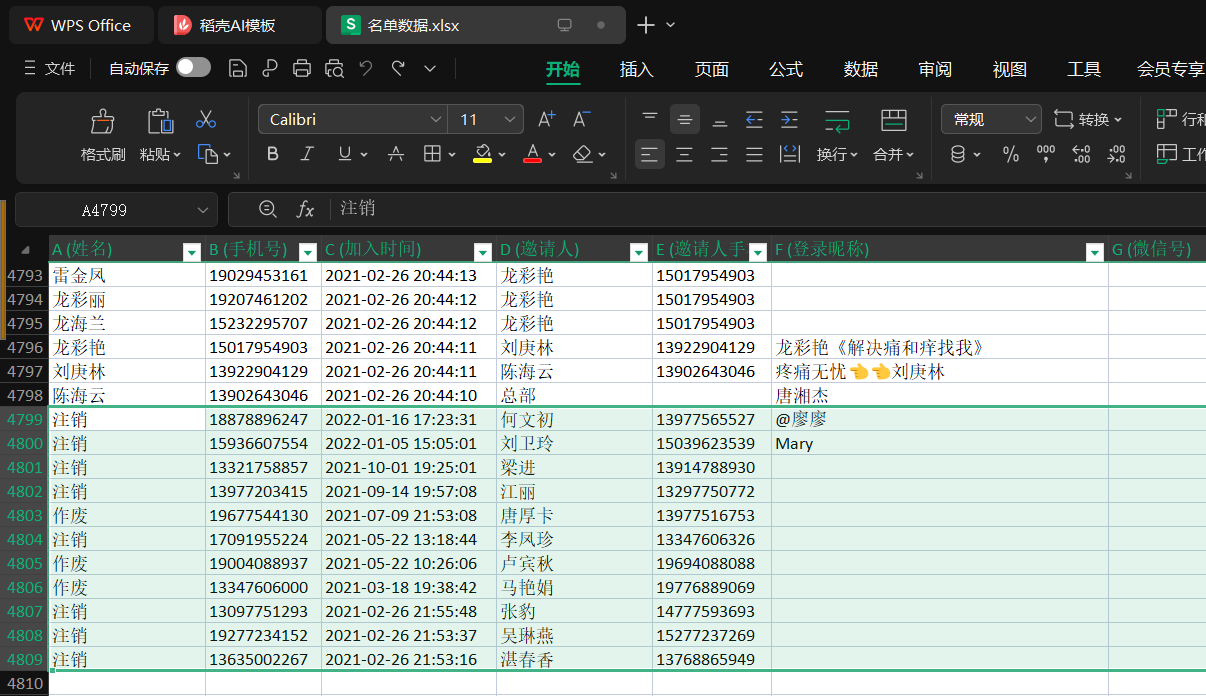
Task: Toggle middle vertical alignment
Action: point(685,119)
